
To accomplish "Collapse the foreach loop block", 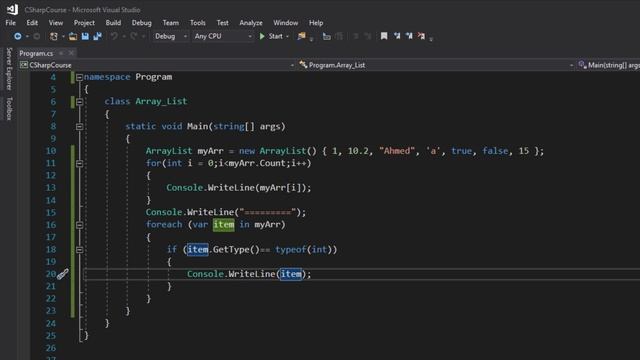I will pyautogui.click(x=80, y=225).
